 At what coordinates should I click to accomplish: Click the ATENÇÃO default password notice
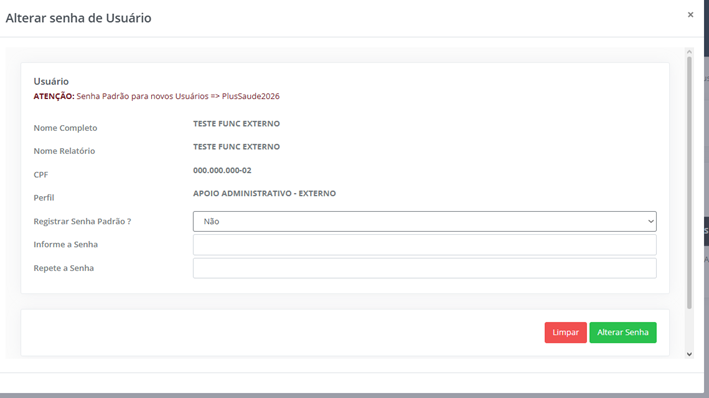coord(156,96)
